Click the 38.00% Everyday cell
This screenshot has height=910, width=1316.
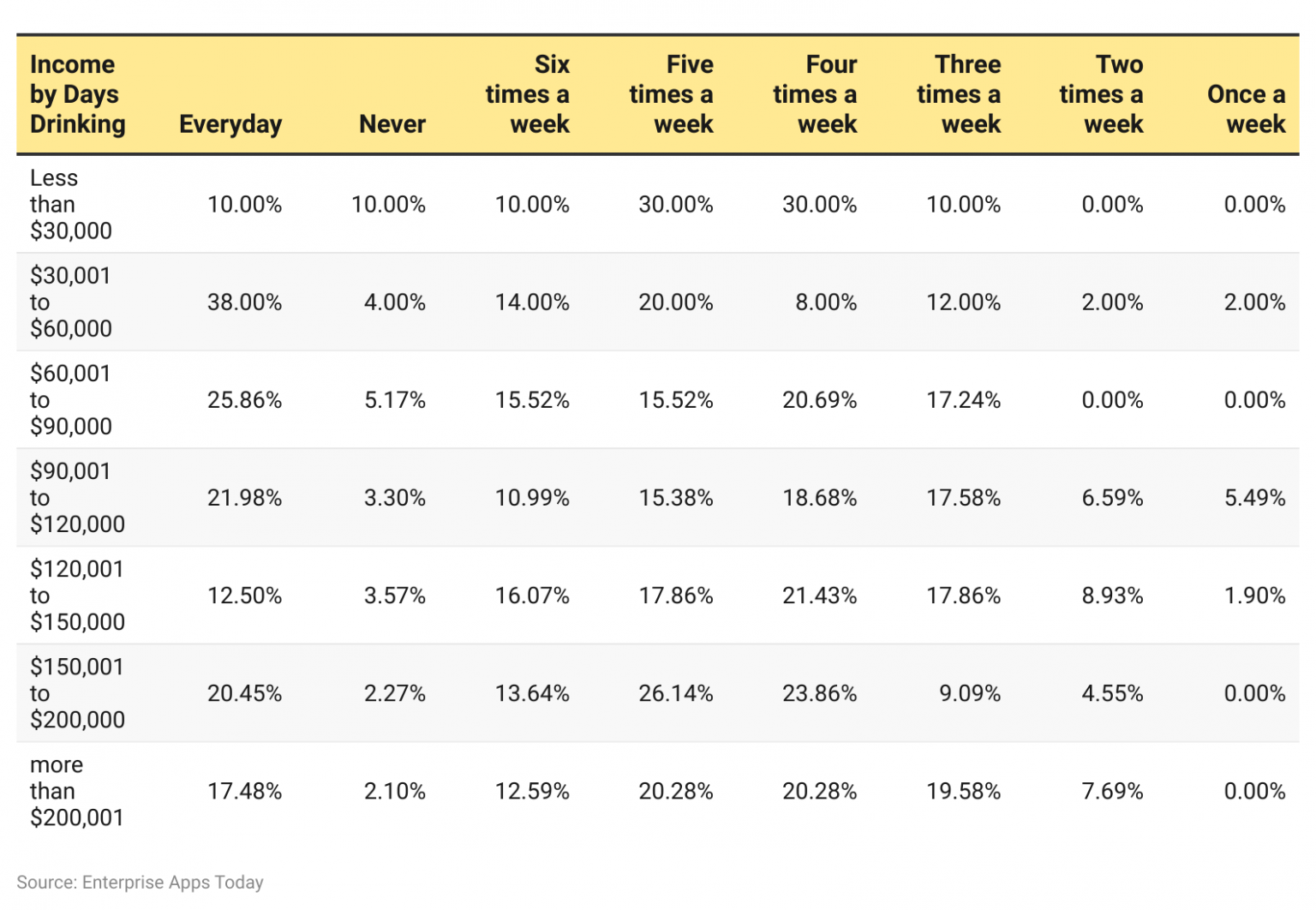pyautogui.click(x=244, y=302)
